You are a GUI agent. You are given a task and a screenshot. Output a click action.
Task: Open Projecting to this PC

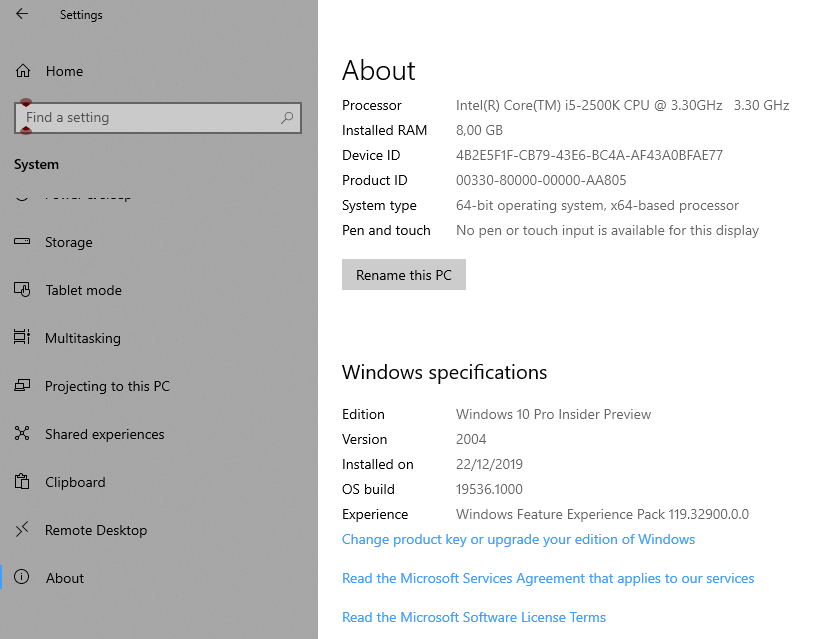159,386
